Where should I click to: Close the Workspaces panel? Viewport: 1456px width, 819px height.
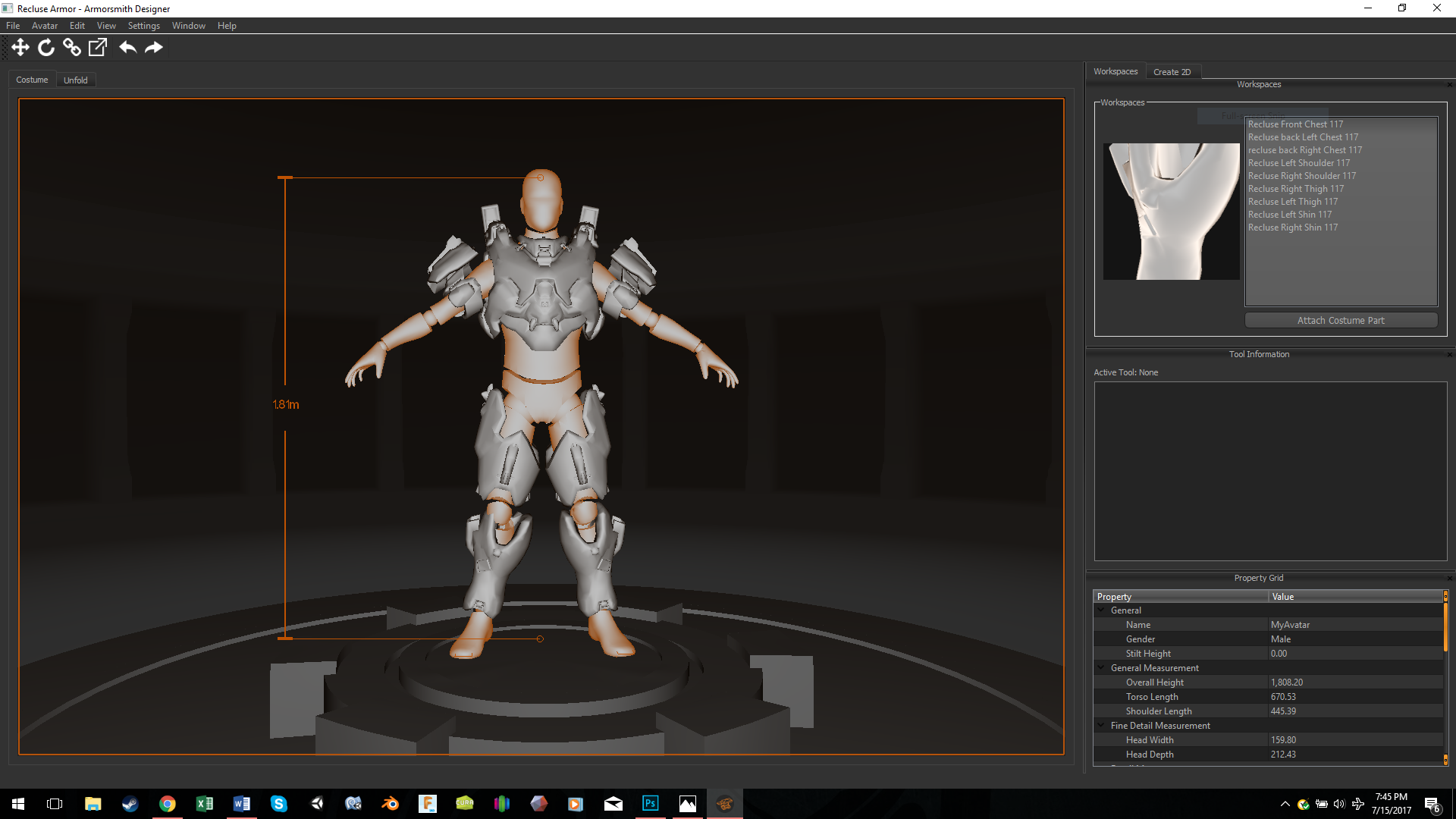pyautogui.click(x=1449, y=85)
